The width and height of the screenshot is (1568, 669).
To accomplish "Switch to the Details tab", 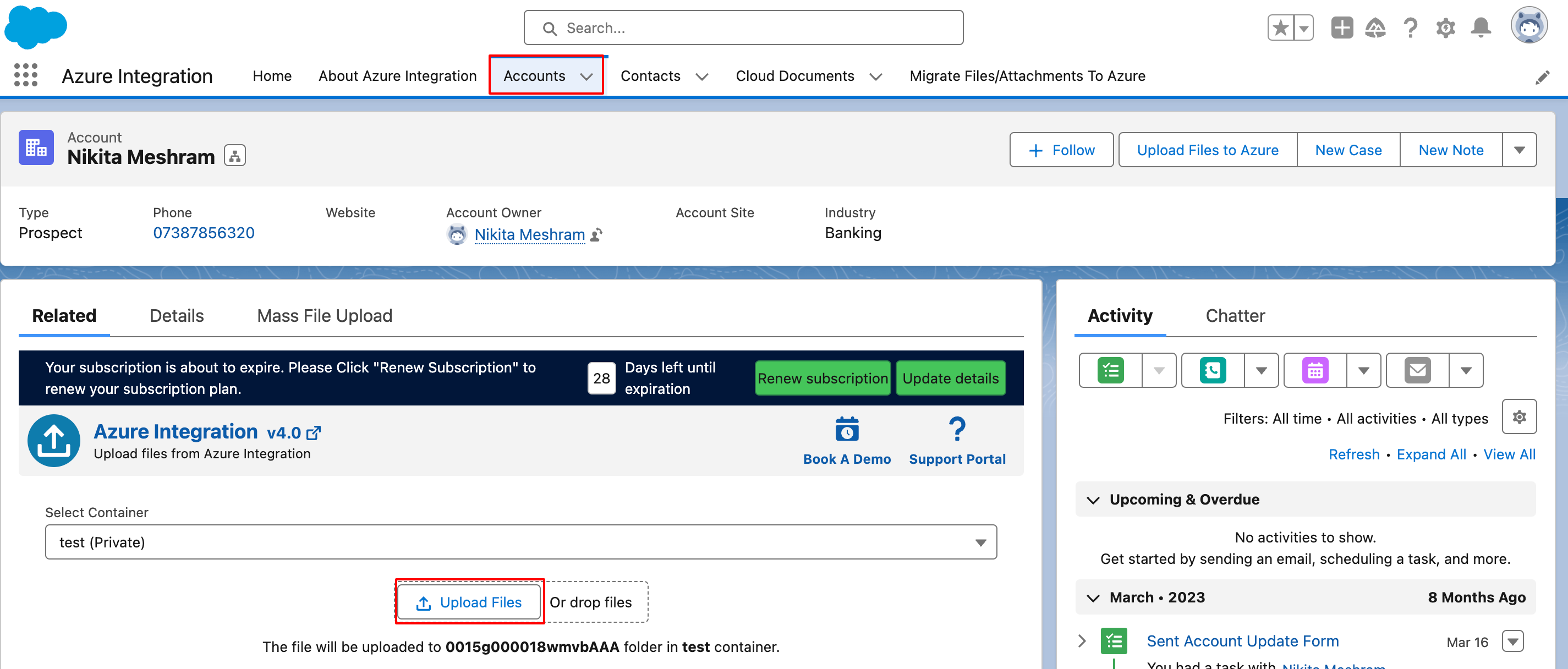I will 177,315.
